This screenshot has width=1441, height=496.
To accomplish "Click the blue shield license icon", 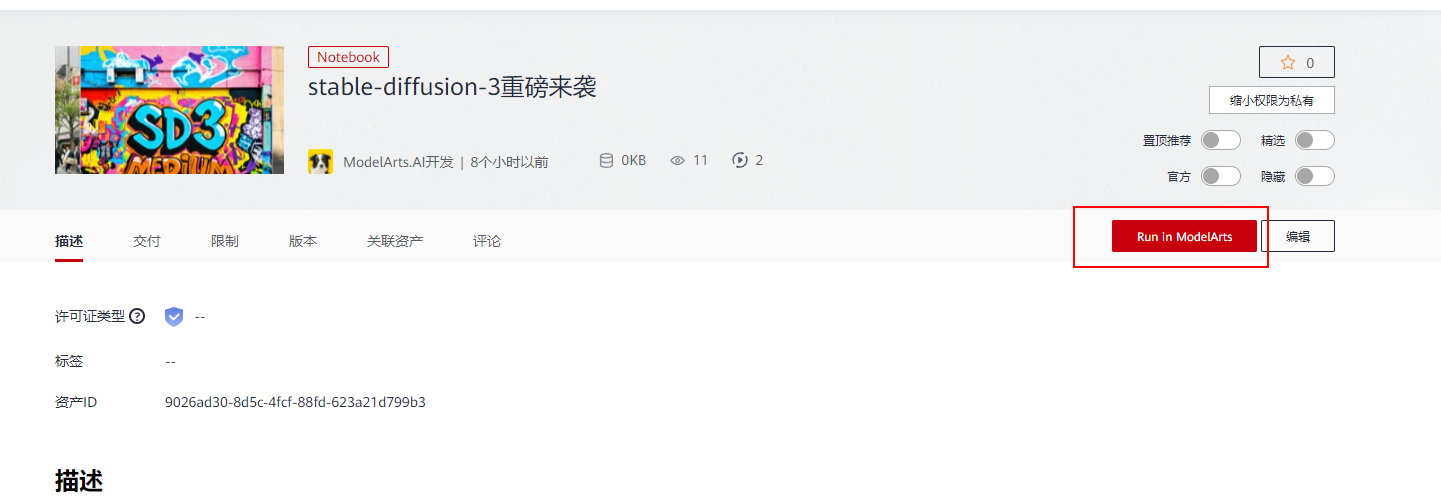I will [x=174, y=316].
